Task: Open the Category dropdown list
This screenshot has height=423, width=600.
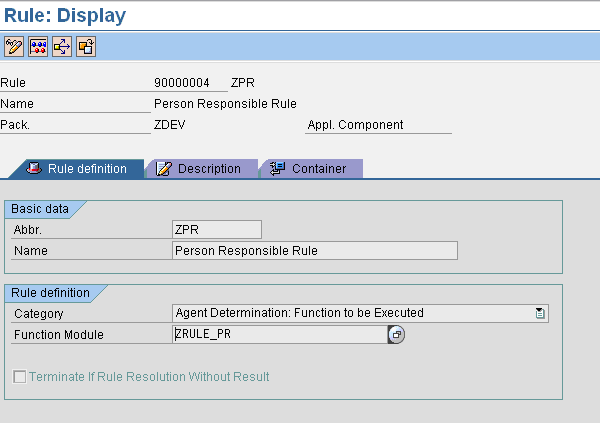Action: pos(540,313)
